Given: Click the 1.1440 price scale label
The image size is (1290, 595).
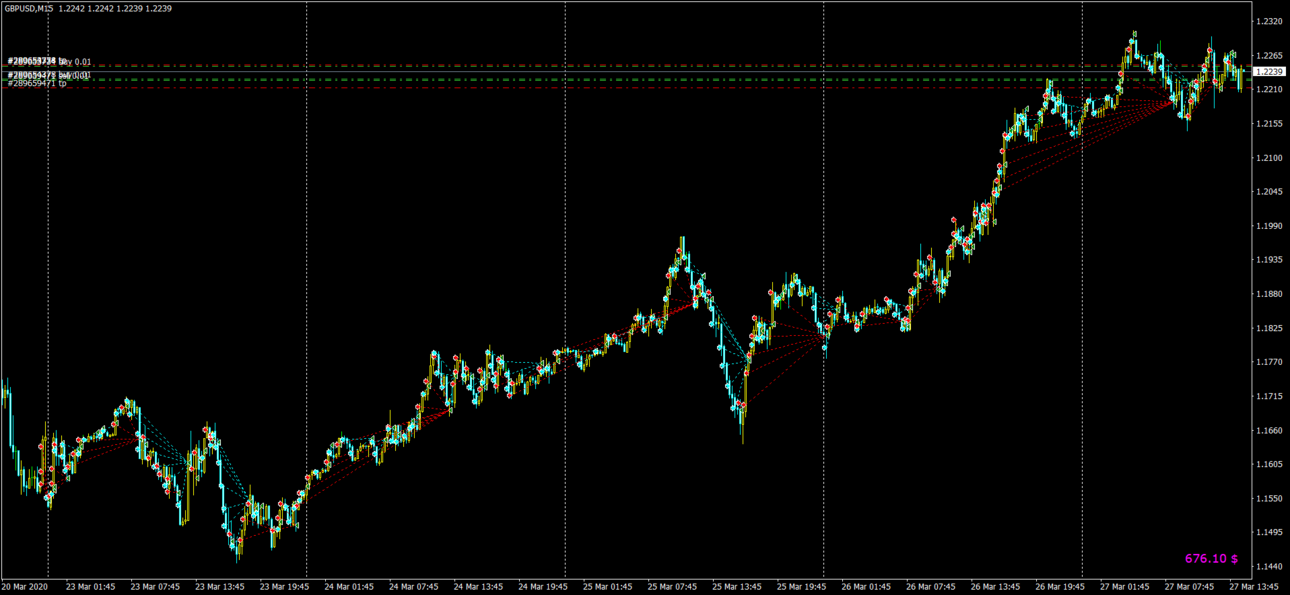Looking at the screenshot, I should click(x=1269, y=567).
